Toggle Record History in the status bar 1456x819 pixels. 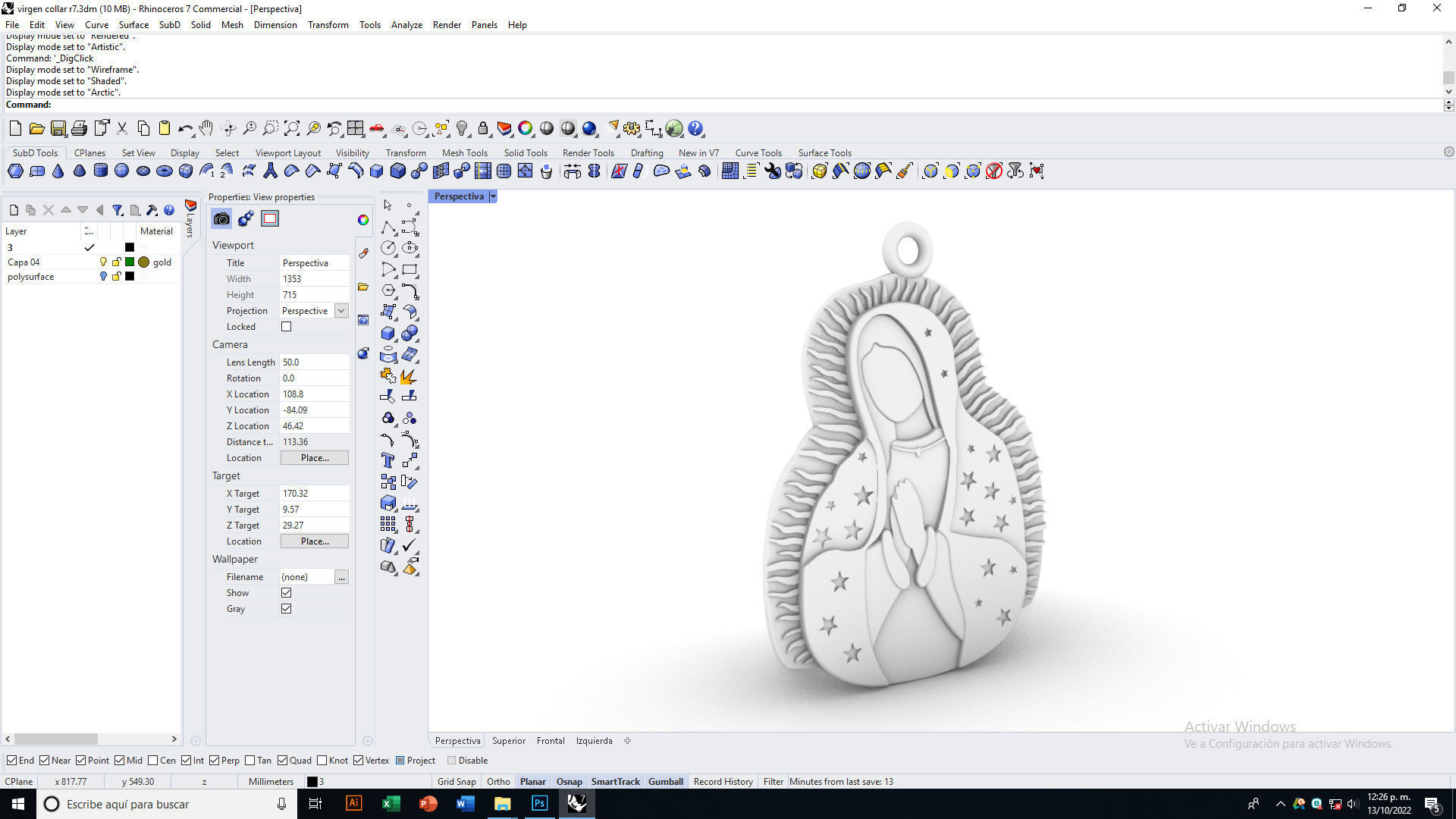coord(723,782)
